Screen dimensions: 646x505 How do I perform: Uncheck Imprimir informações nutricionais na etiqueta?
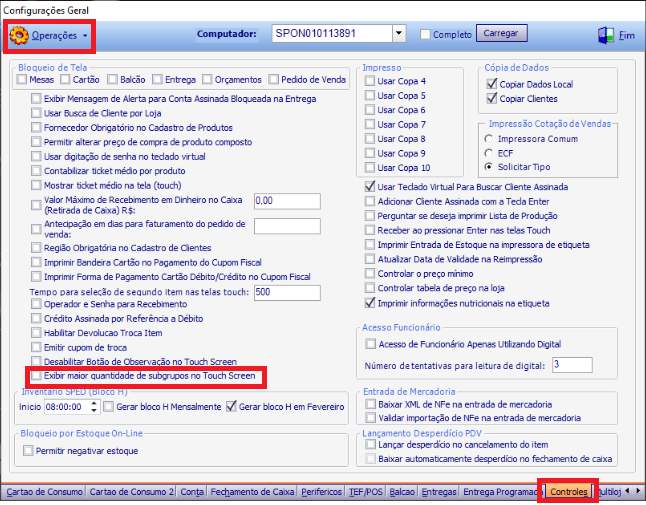click(370, 303)
